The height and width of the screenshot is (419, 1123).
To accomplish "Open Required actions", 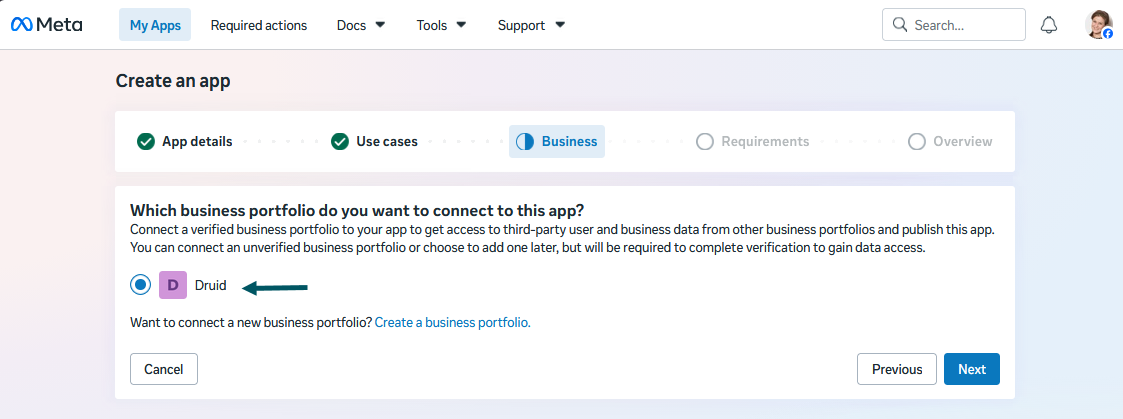I will click(259, 25).
